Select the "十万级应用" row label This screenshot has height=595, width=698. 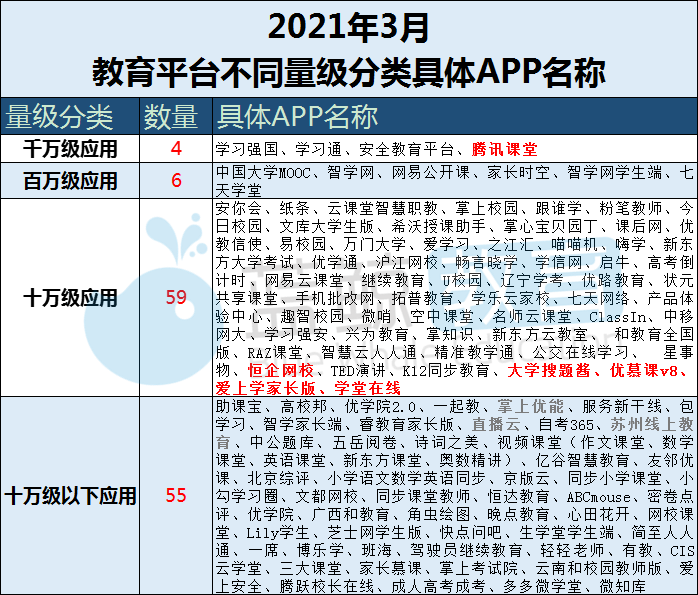(x=70, y=298)
